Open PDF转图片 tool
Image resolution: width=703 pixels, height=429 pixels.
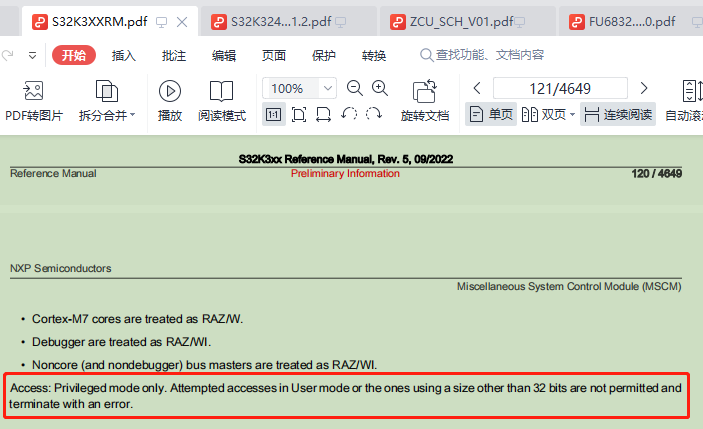tap(34, 101)
